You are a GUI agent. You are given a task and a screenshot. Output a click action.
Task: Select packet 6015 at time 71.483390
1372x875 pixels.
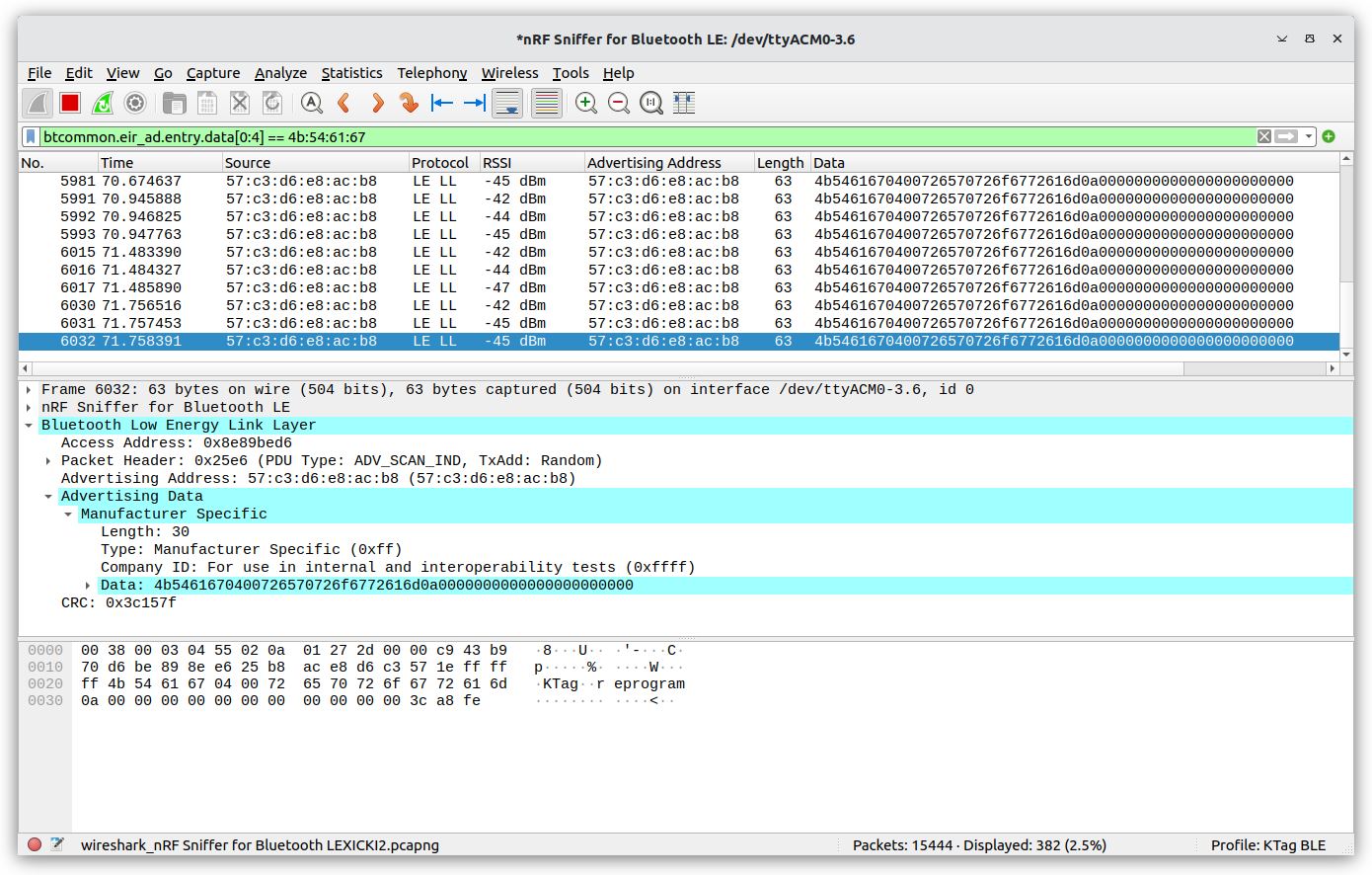[679, 252]
